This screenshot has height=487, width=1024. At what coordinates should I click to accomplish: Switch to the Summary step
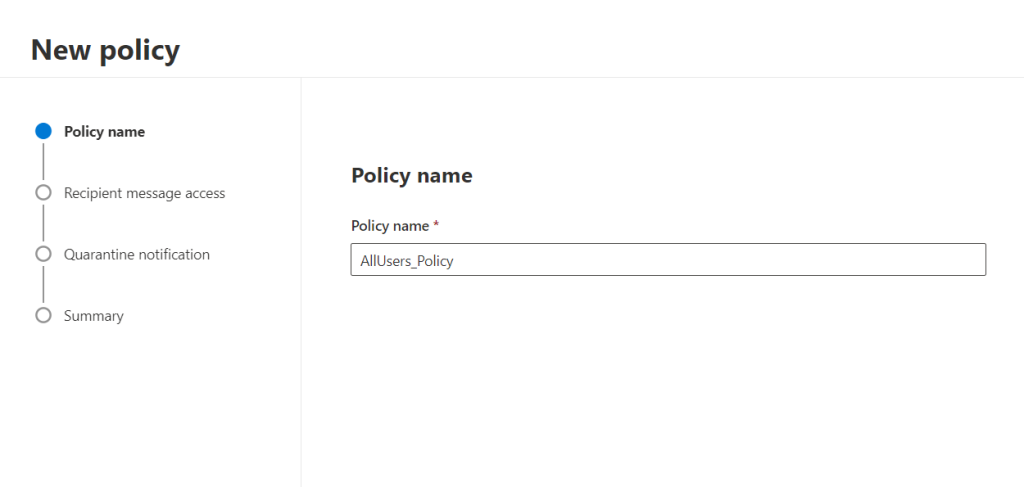pyautogui.click(x=93, y=315)
